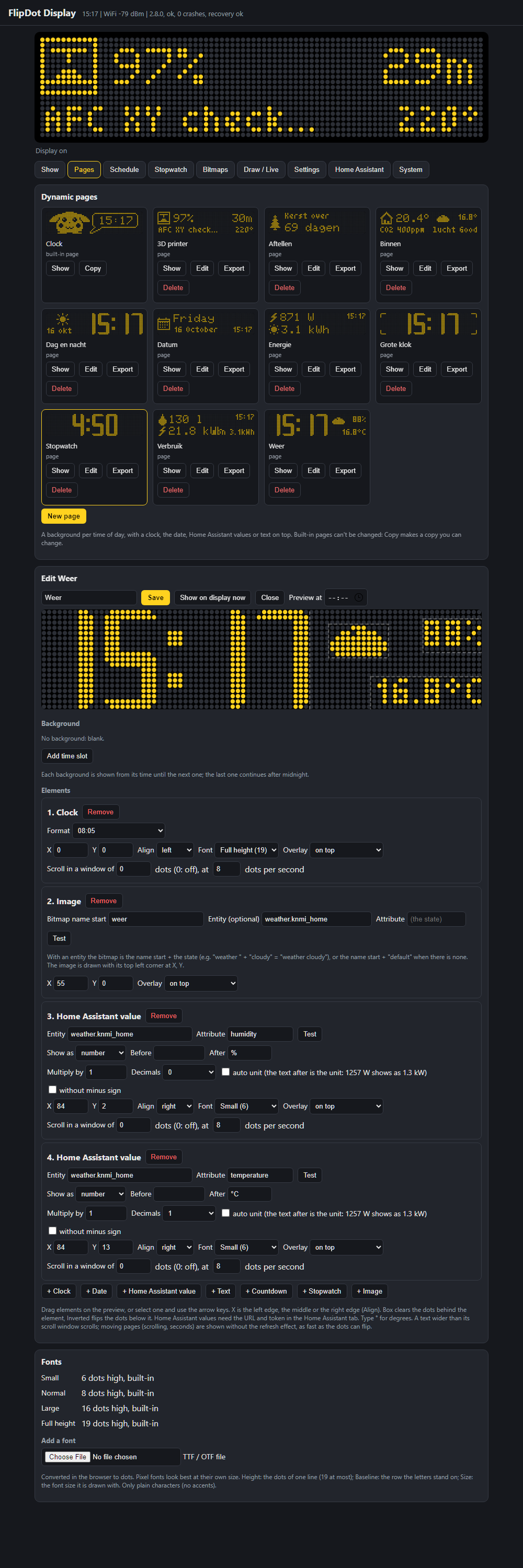Remove the Clock element

(100, 812)
